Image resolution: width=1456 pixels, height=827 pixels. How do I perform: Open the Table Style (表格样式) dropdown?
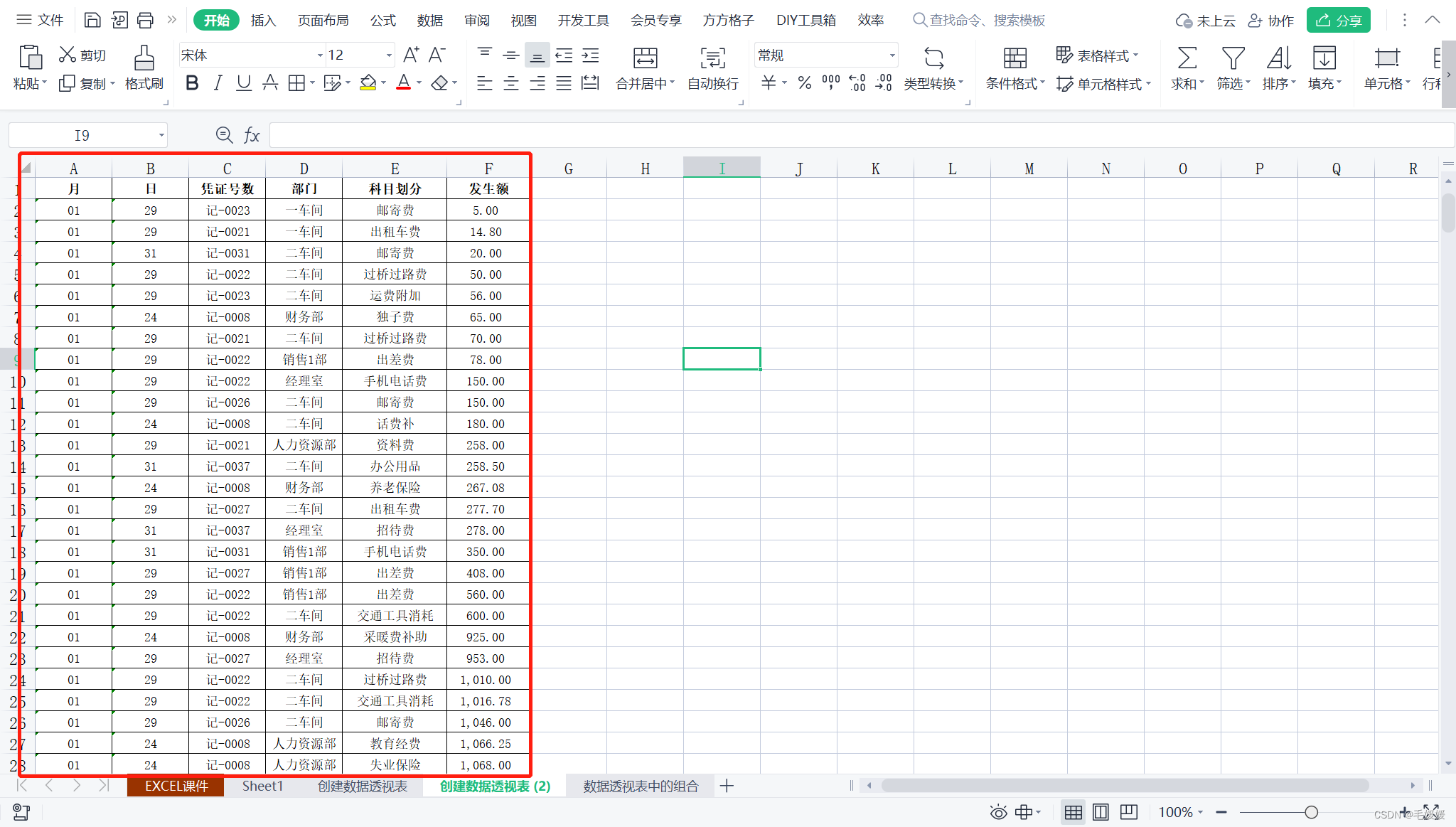tap(1098, 55)
